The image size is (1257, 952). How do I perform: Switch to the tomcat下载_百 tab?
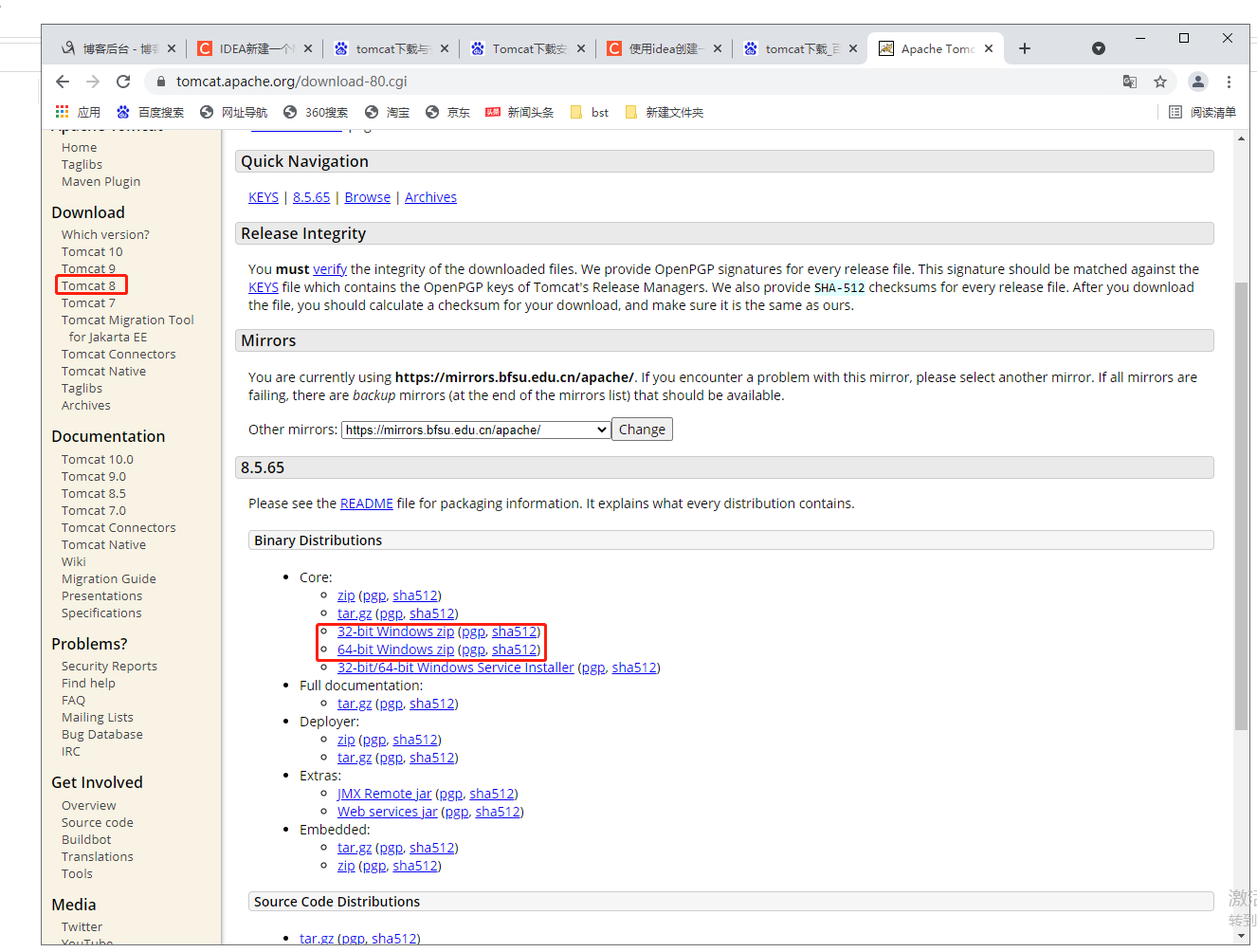pyautogui.click(x=792, y=48)
